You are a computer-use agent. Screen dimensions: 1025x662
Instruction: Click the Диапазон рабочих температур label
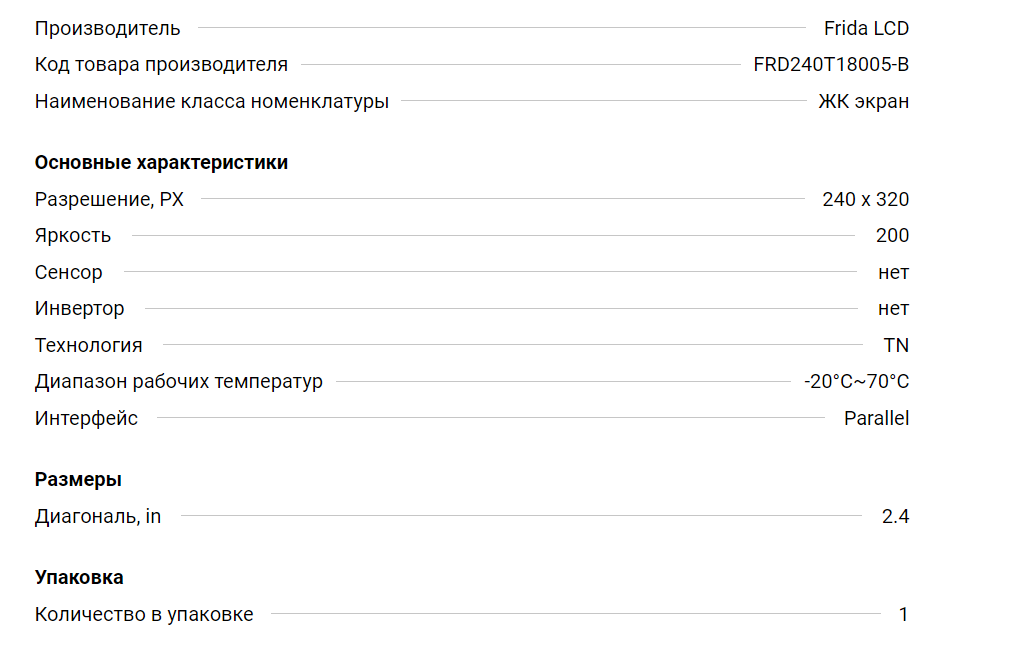click(x=178, y=381)
